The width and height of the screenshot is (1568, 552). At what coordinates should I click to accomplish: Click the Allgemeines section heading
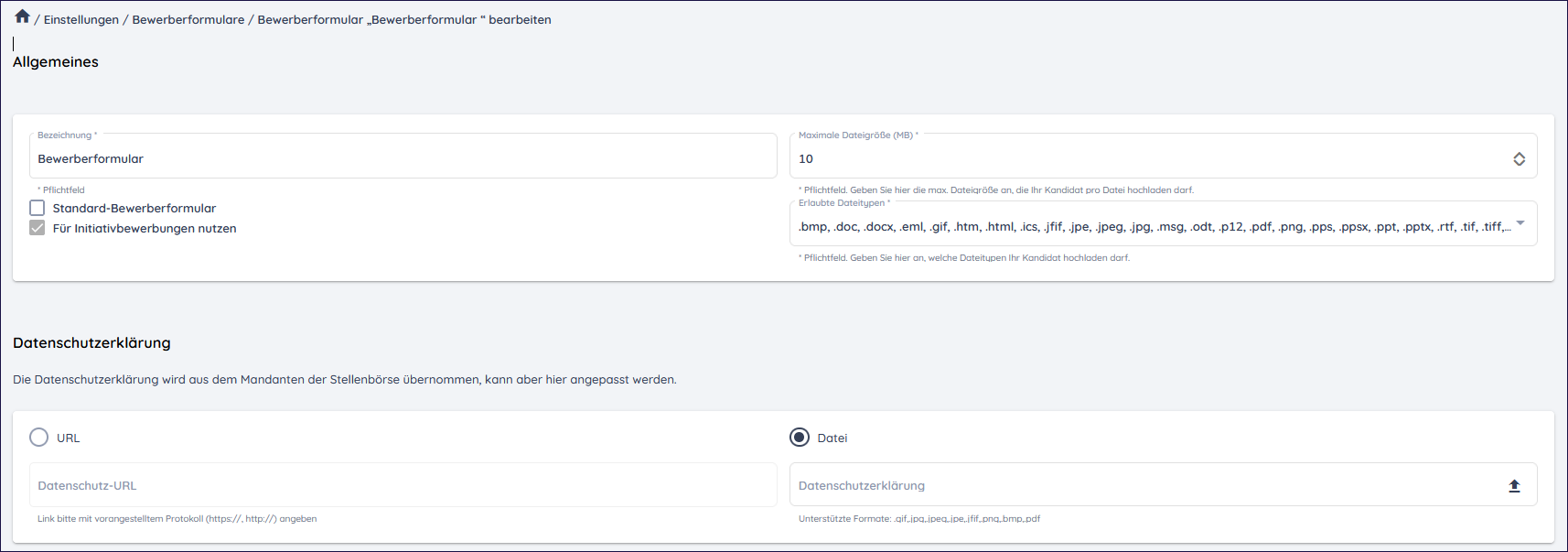click(x=56, y=62)
